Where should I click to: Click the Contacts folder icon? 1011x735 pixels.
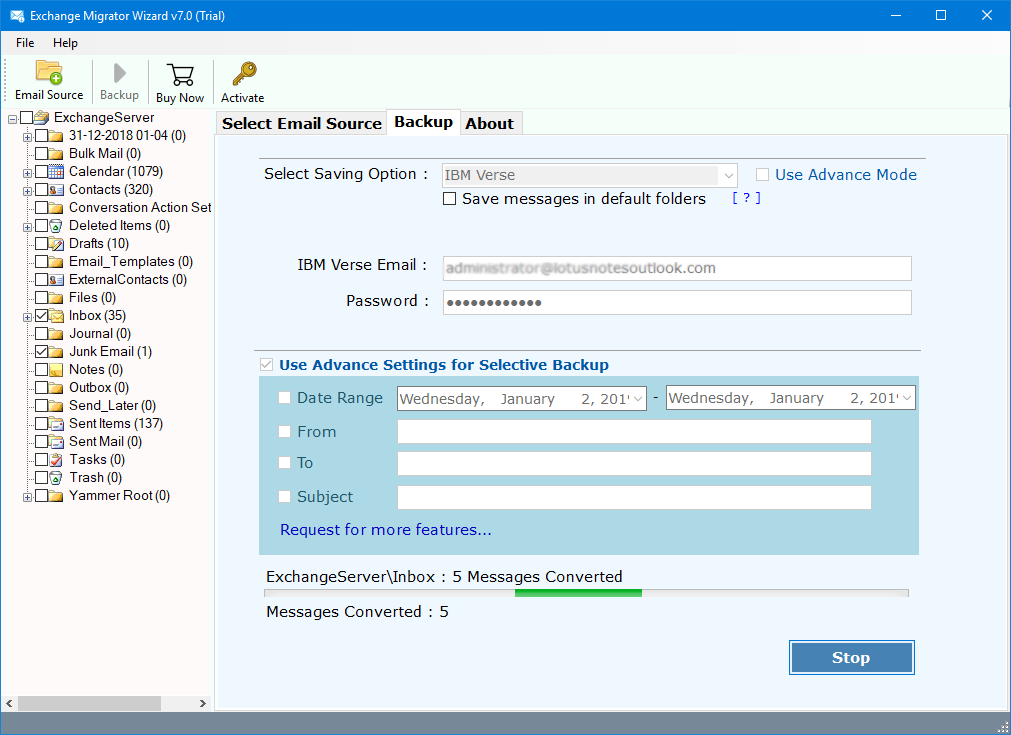57,190
